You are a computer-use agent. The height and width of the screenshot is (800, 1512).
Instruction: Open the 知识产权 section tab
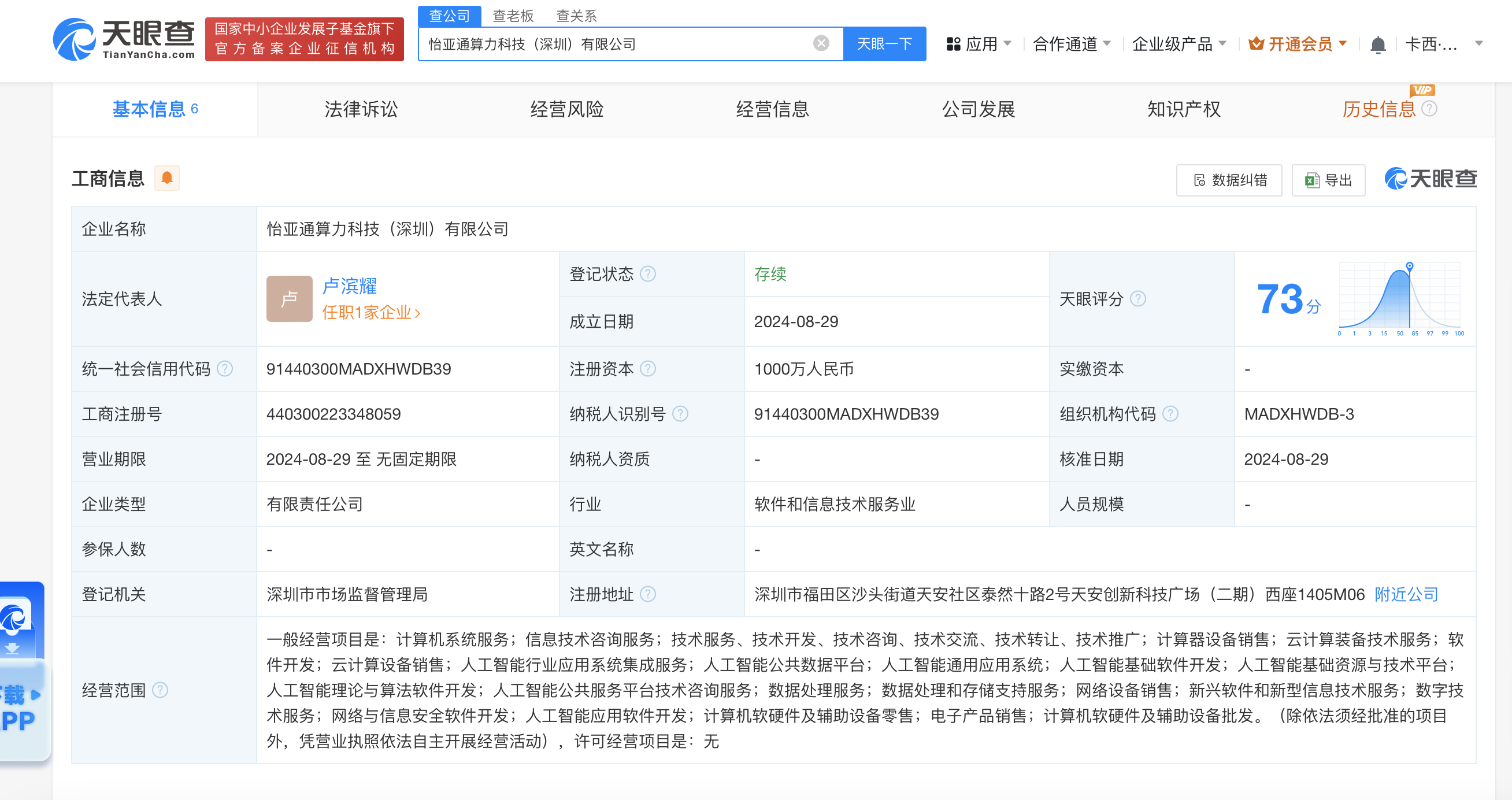[x=1183, y=109]
